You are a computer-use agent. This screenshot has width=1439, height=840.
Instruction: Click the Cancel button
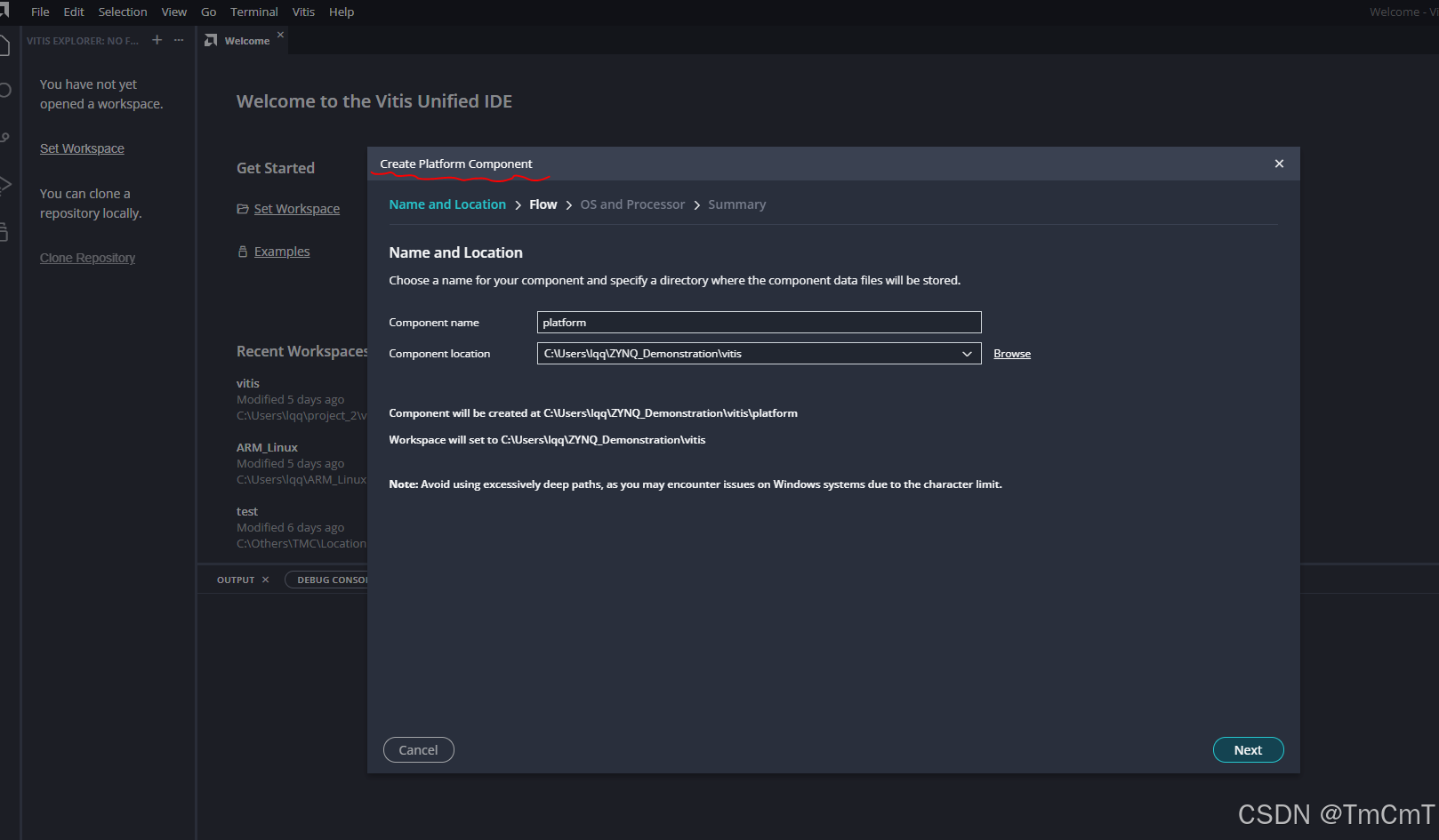point(418,750)
